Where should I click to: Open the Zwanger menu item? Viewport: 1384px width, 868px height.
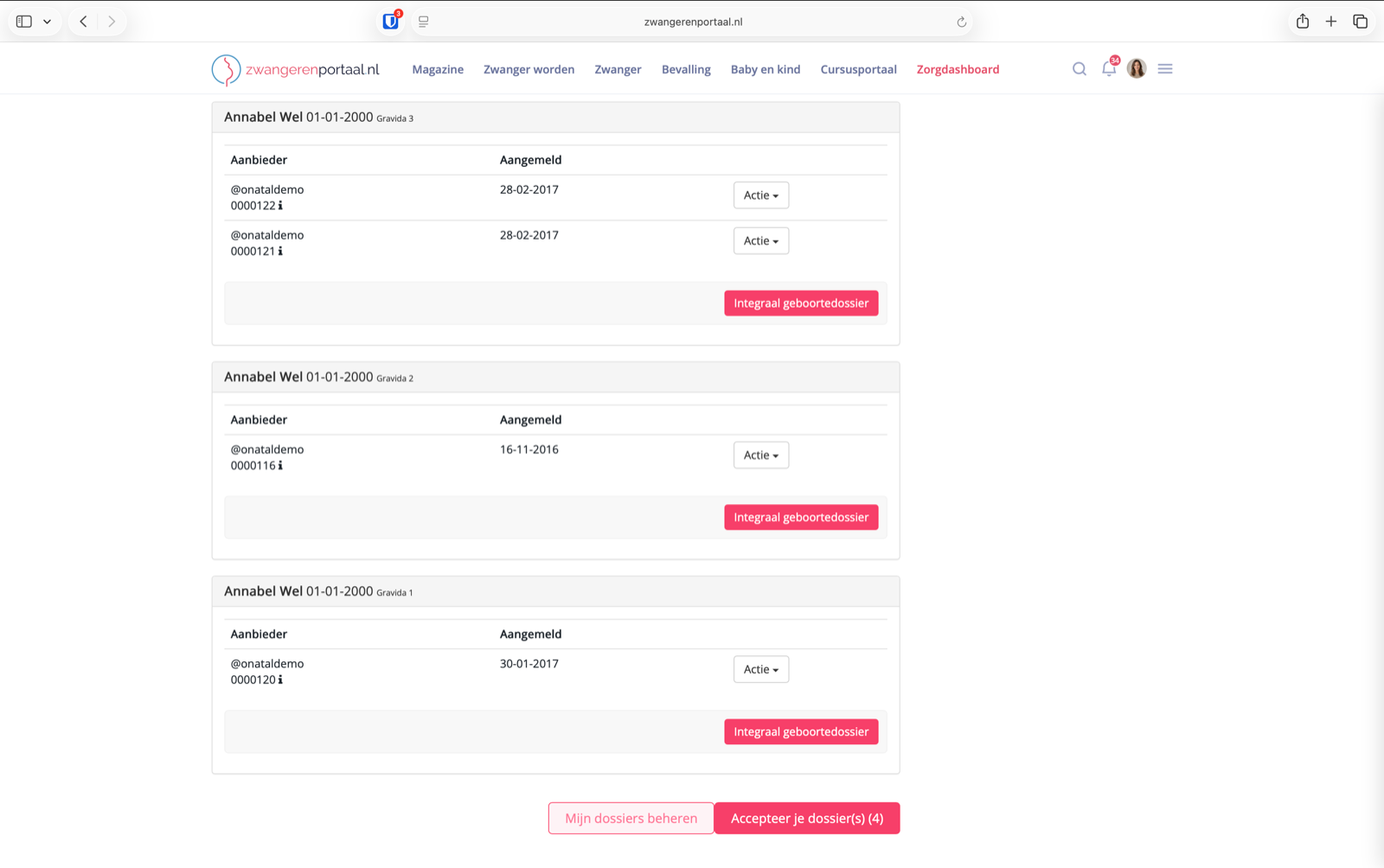point(618,70)
